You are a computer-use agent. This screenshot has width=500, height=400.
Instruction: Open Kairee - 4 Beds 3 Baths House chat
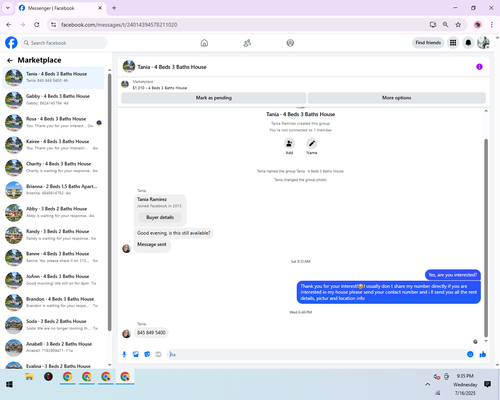(x=53, y=145)
